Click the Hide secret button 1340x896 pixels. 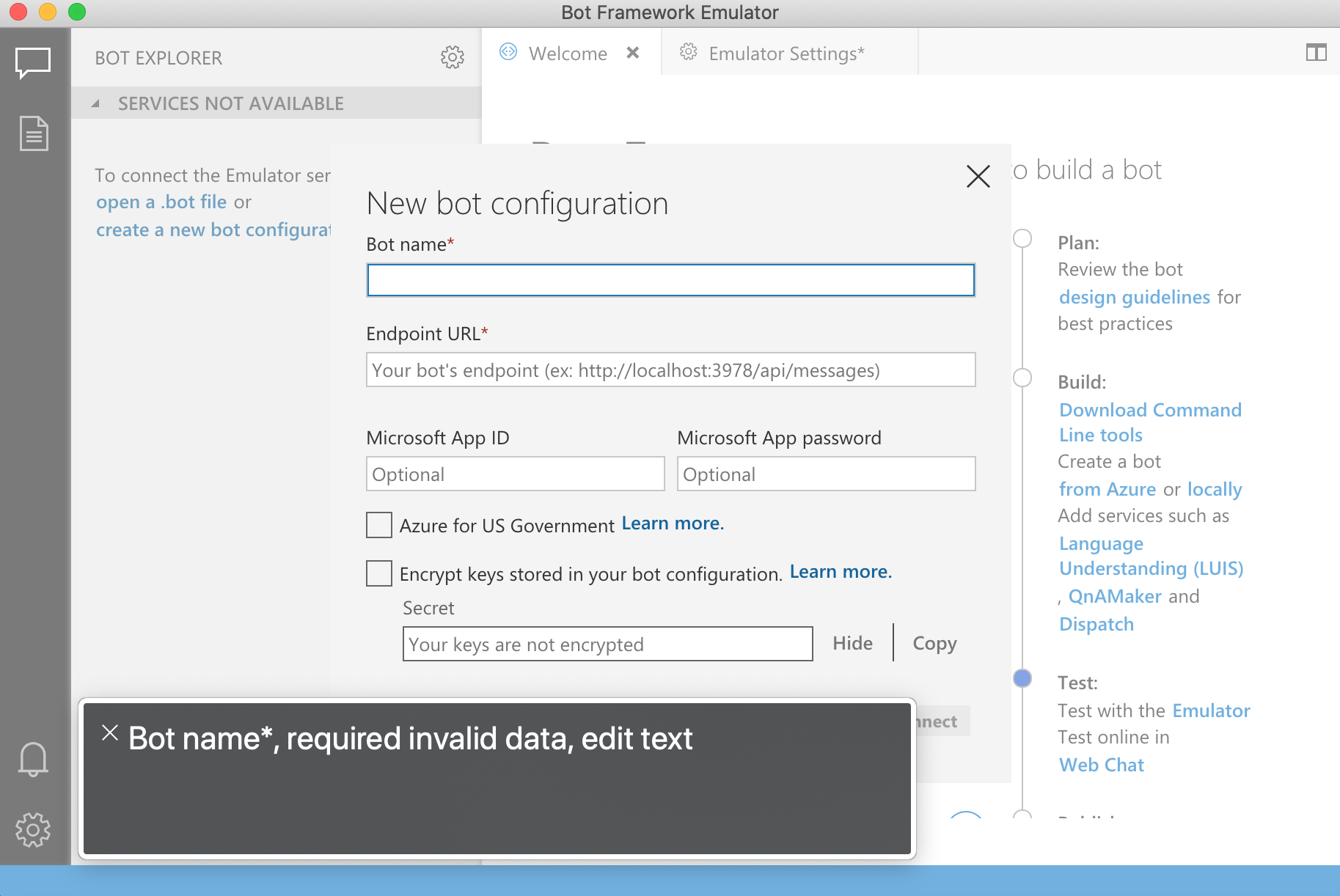coord(853,643)
